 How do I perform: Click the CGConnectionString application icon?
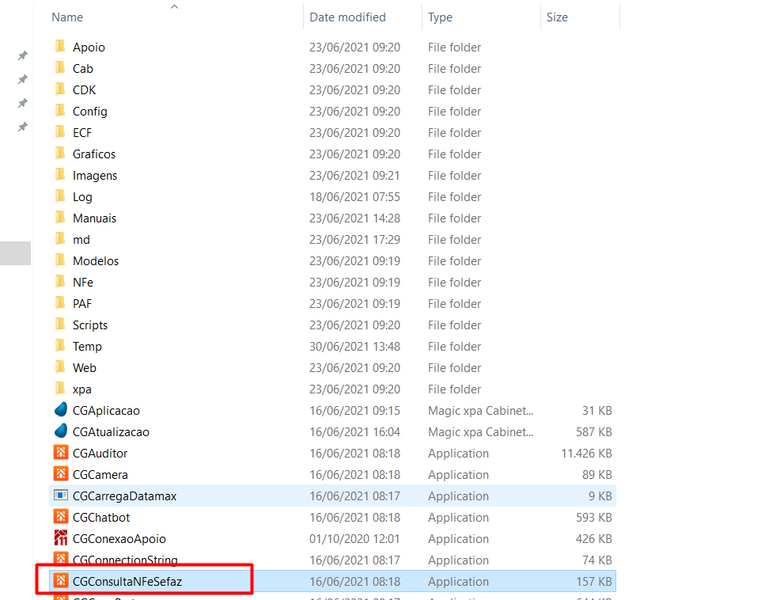[x=60, y=559]
